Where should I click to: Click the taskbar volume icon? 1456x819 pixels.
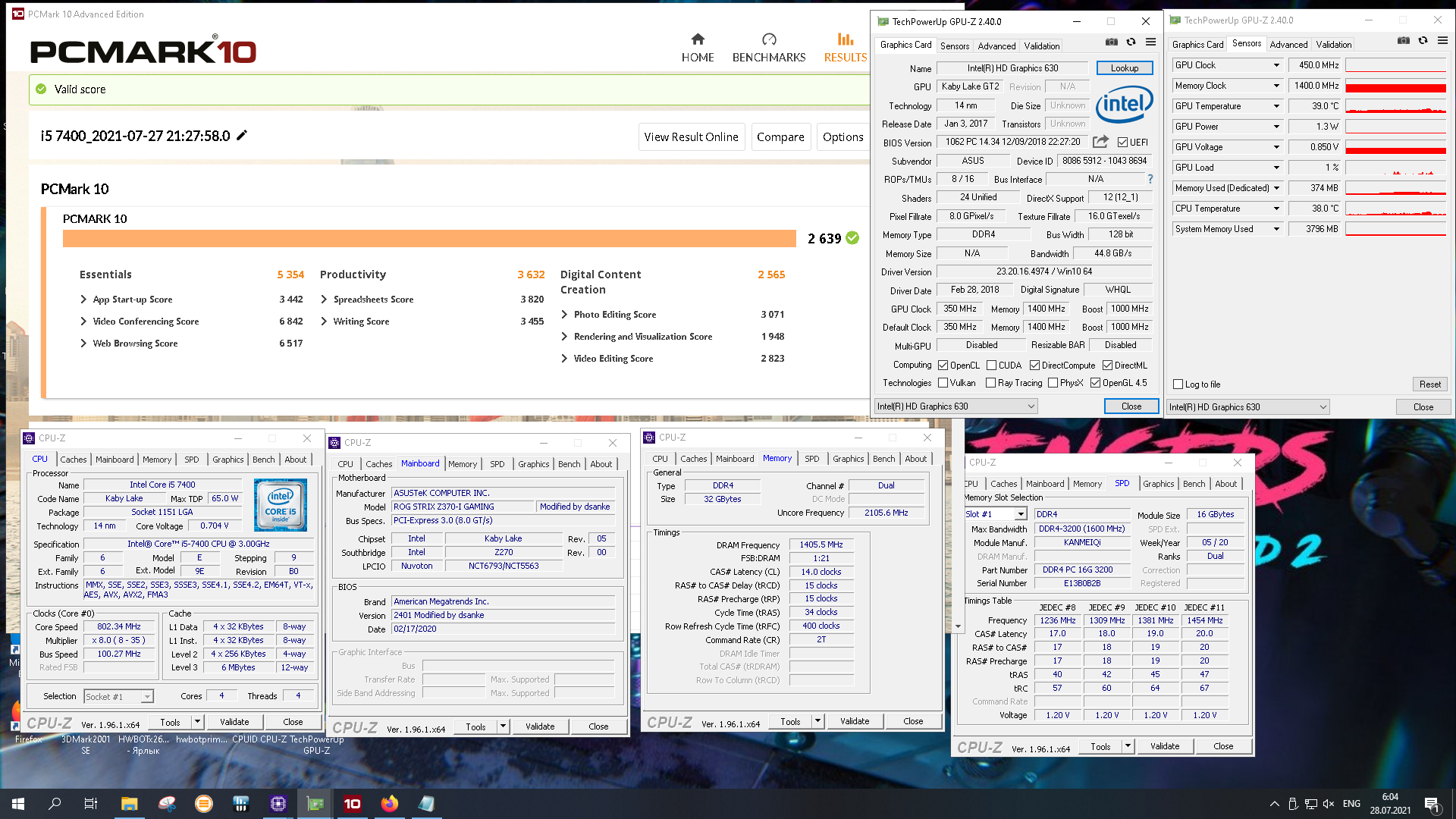(1329, 804)
